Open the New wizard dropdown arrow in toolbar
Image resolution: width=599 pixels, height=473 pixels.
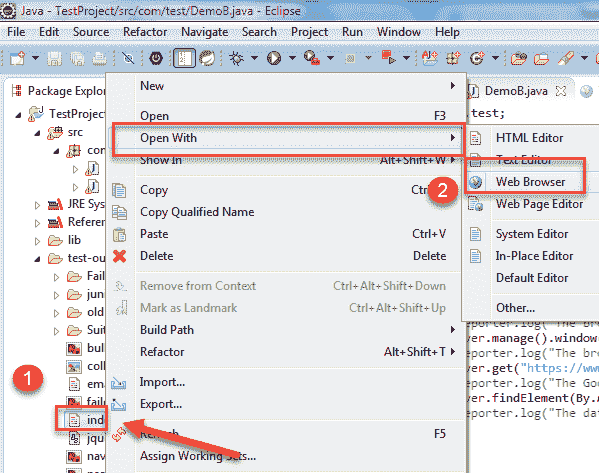pos(35,58)
